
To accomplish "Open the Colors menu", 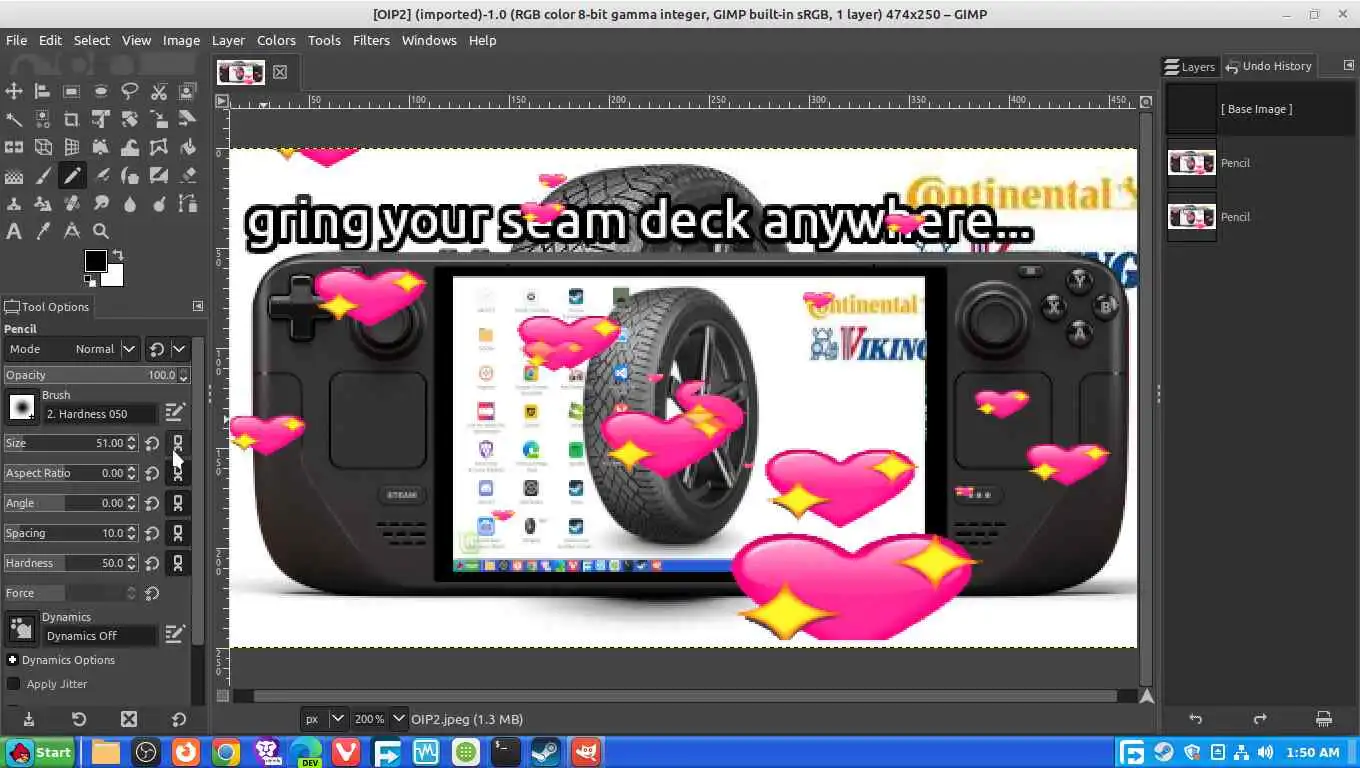I will point(276,40).
